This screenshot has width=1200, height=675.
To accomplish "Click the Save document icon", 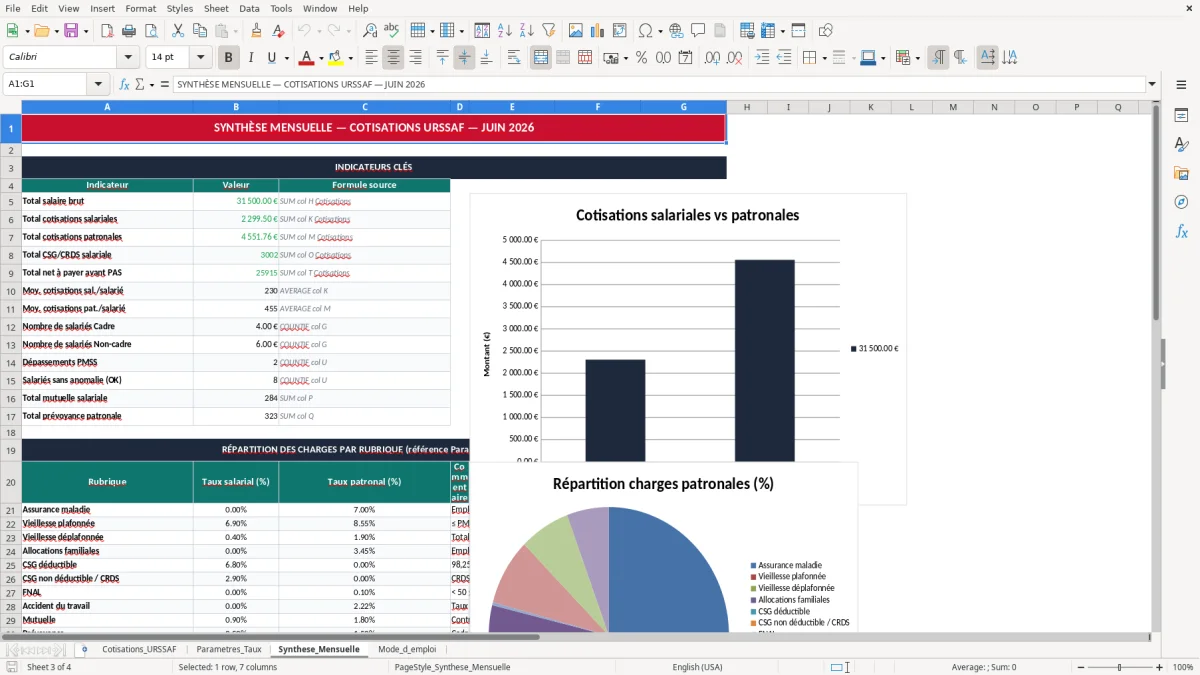I will tap(71, 31).
